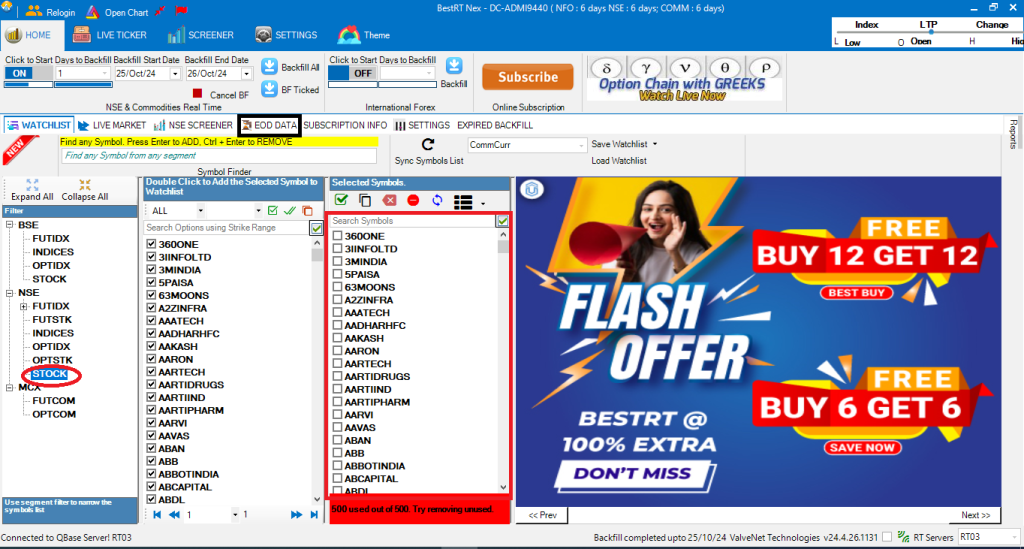
Task: Click the green double-check icon beside ALL filter
Action: 290,211
